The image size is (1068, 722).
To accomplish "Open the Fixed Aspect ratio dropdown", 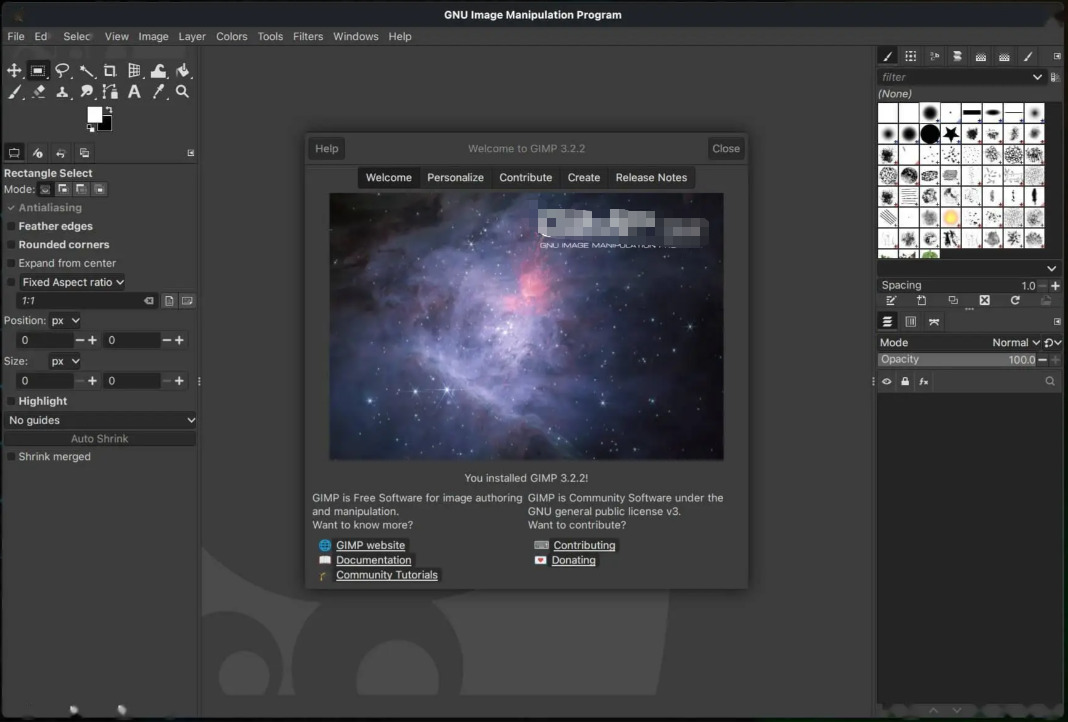I will pos(72,282).
